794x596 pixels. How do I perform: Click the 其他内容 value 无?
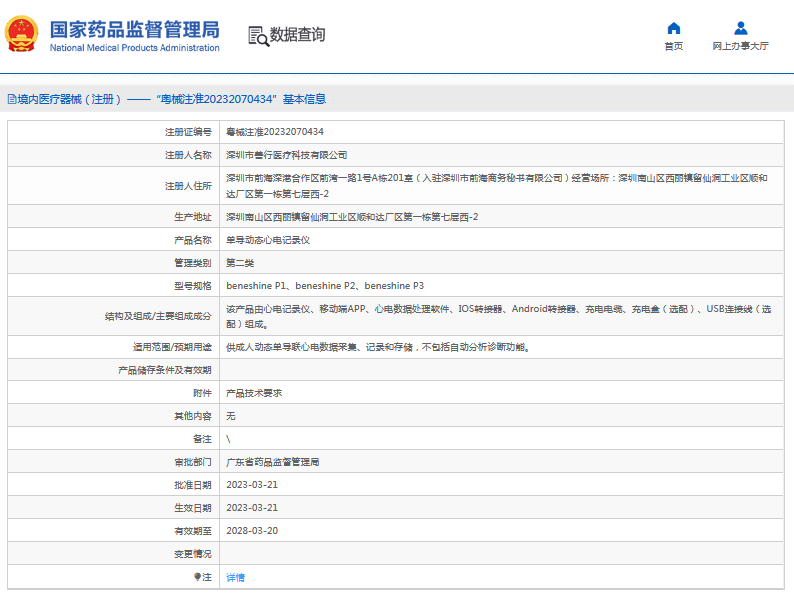click(231, 416)
